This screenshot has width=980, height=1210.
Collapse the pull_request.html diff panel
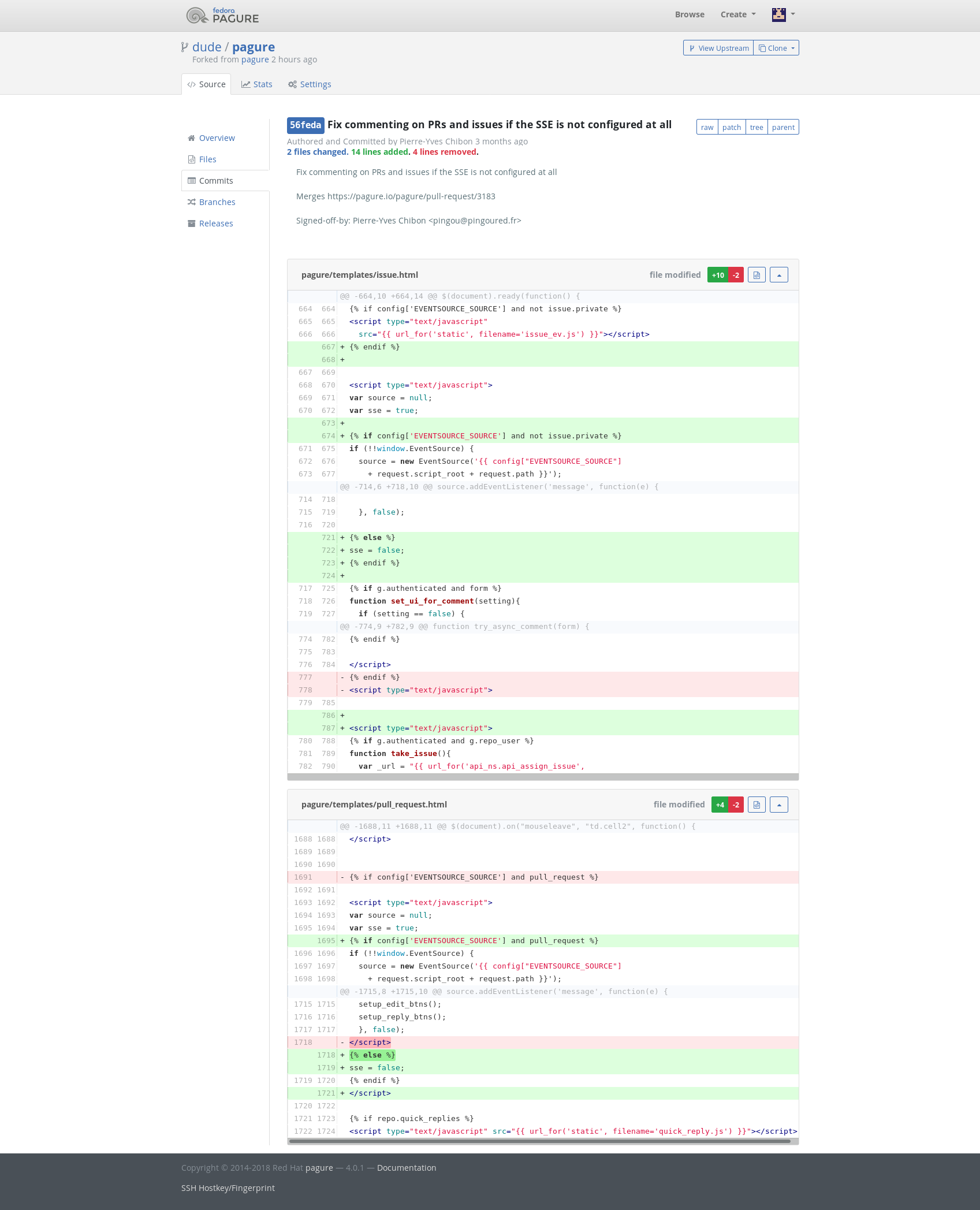click(x=779, y=805)
